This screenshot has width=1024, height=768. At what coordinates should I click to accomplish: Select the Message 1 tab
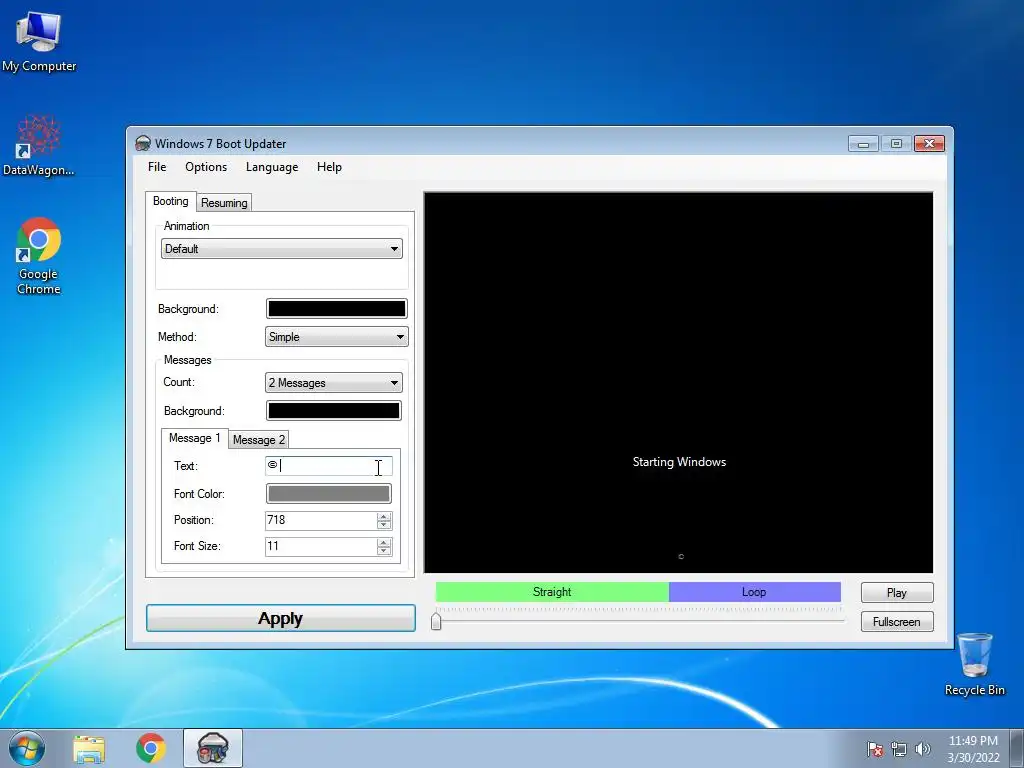tap(194, 438)
